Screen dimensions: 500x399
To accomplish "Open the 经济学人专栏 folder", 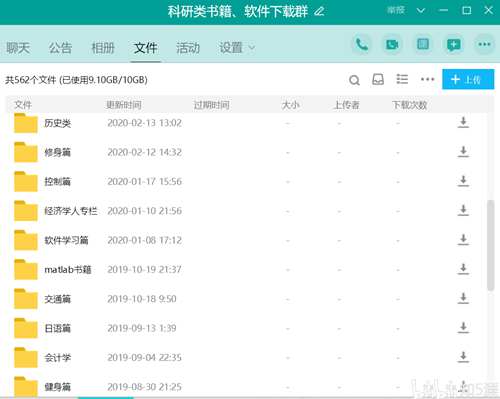I will 71,211.
